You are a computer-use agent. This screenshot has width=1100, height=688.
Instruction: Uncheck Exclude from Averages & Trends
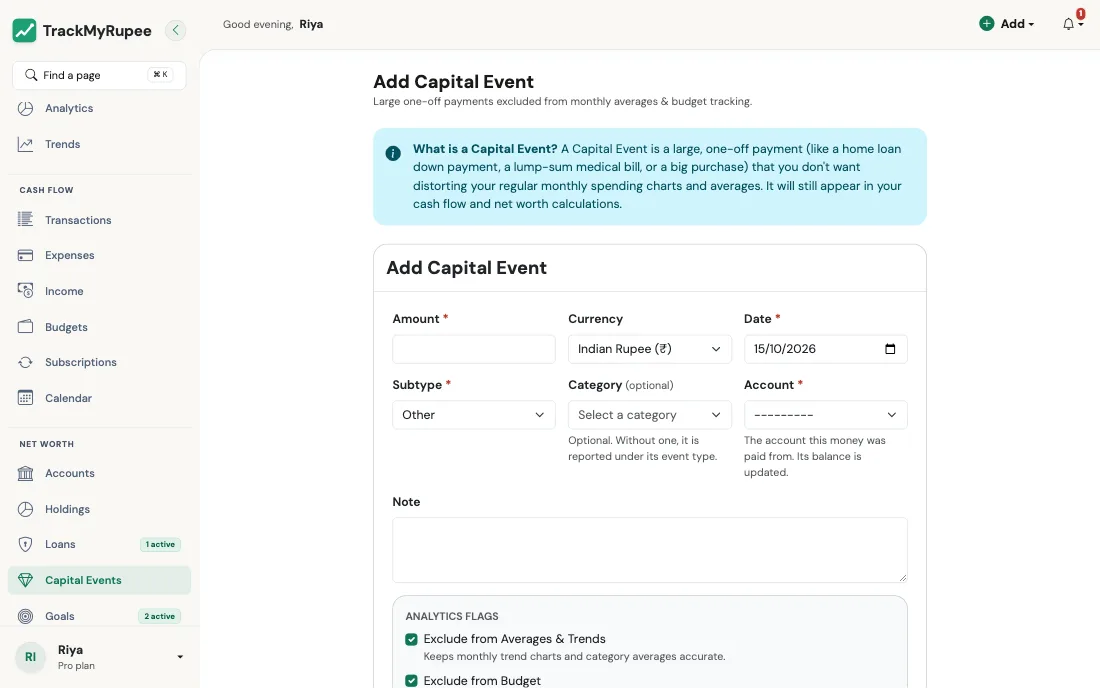click(411, 639)
